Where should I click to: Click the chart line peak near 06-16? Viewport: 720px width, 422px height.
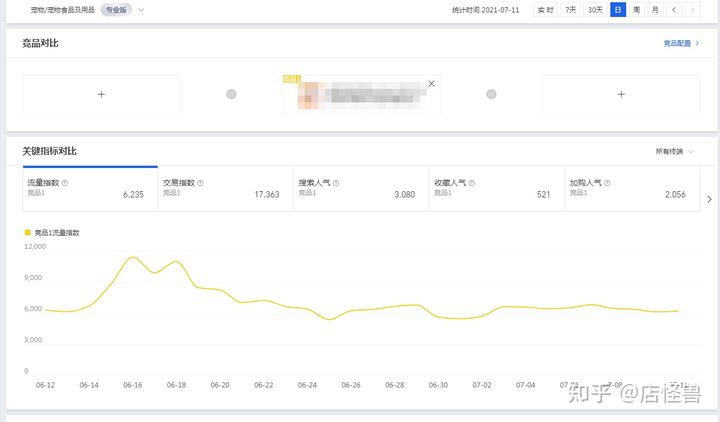point(133,257)
